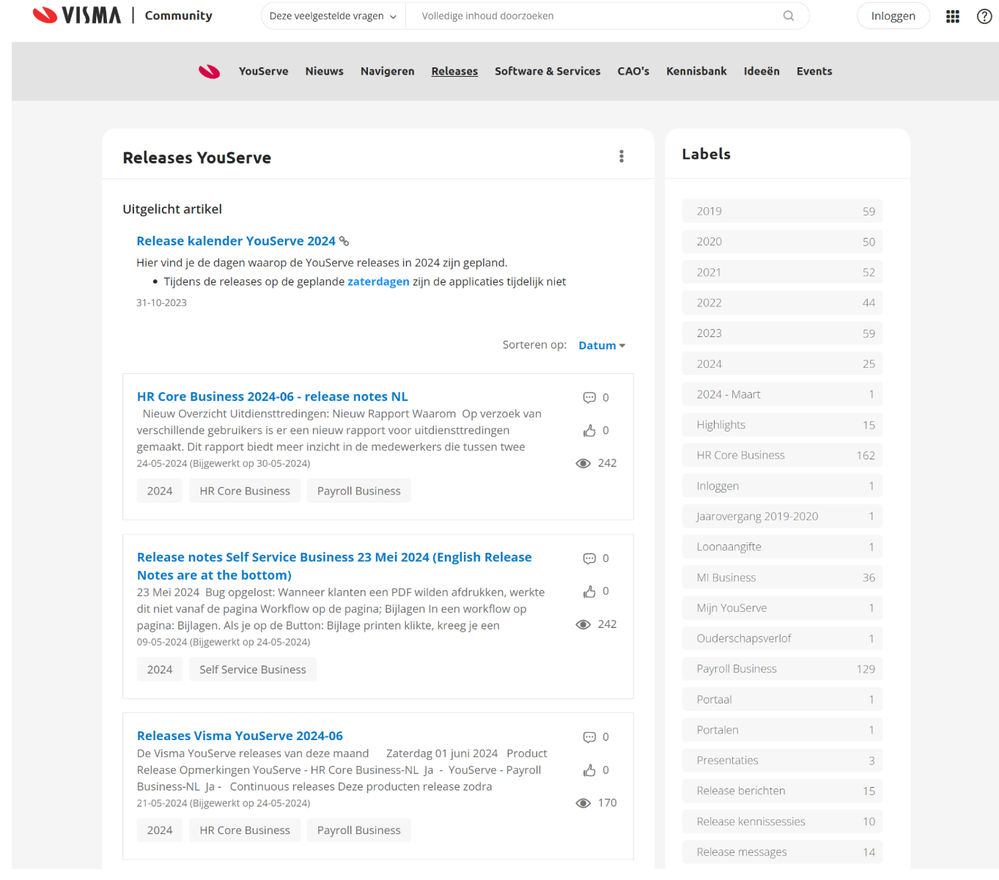
Task: Open the Releases menu item
Action: coord(454,71)
